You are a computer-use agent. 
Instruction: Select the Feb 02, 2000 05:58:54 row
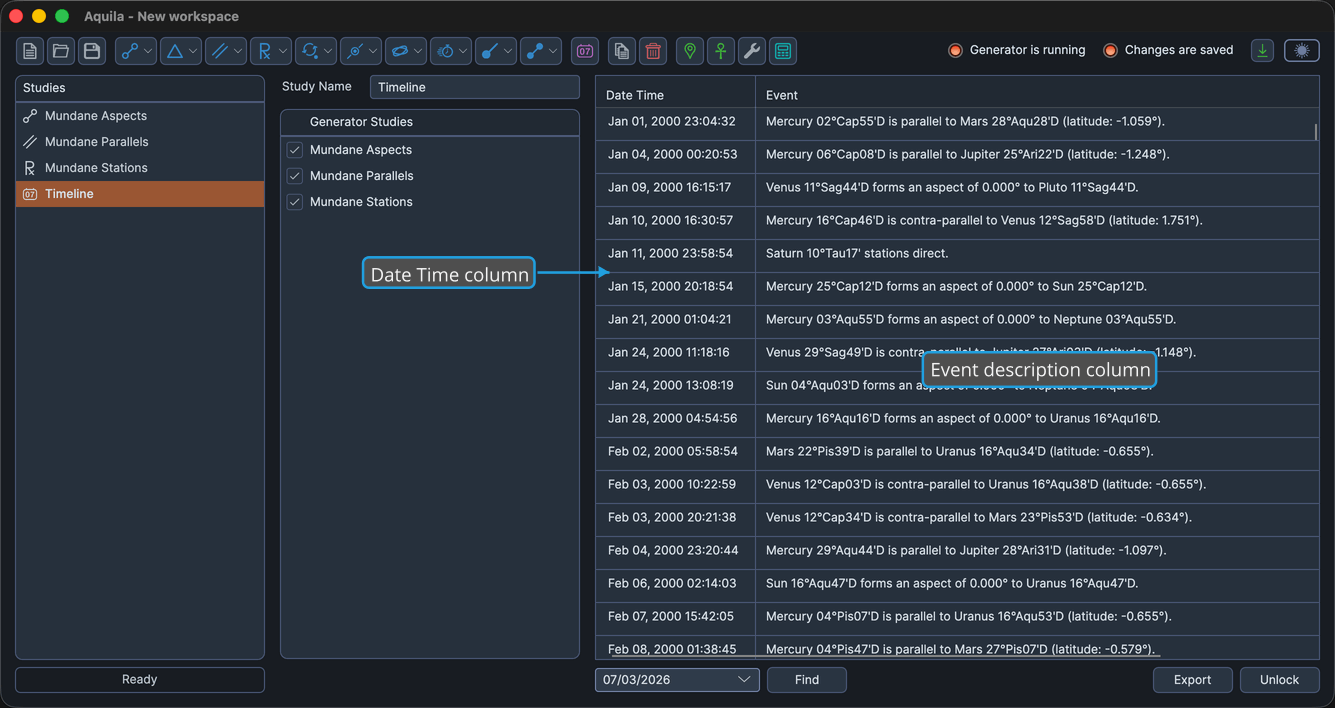tap(957, 452)
